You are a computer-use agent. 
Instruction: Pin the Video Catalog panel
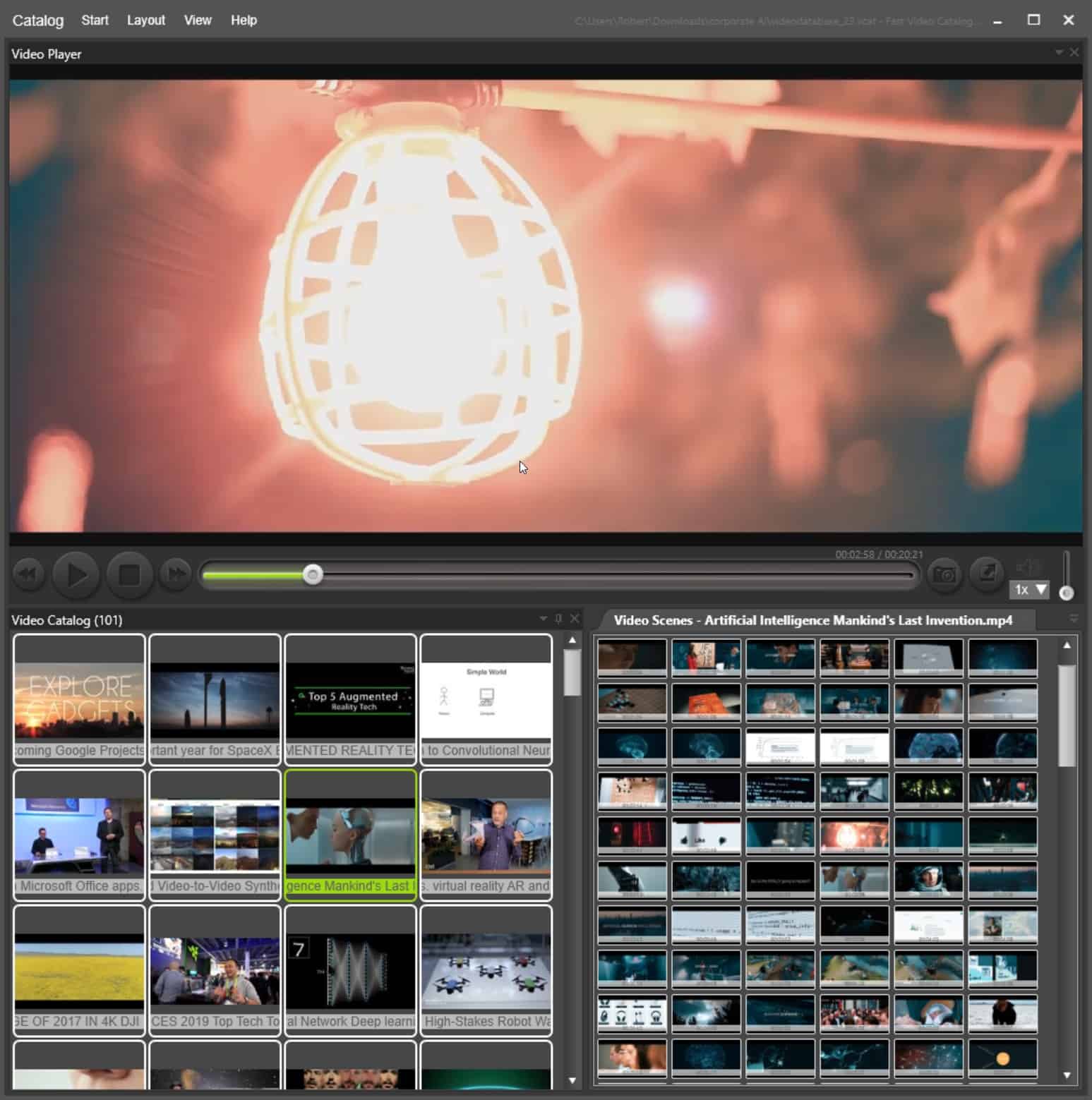558,618
